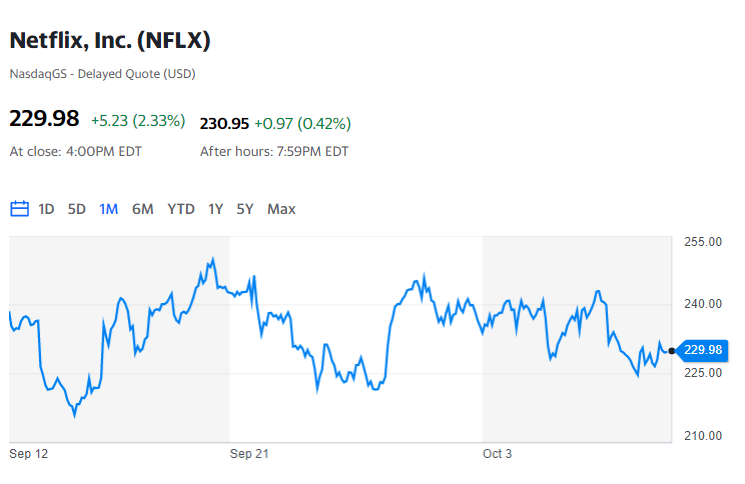Screen dimensions: 745x484
Task: Switch chart to 6M range
Action: 143,209
